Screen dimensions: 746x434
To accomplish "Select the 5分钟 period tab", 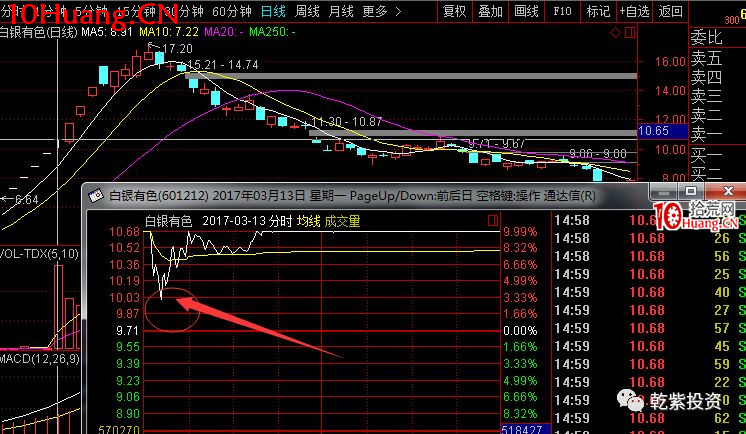I will click(91, 11).
